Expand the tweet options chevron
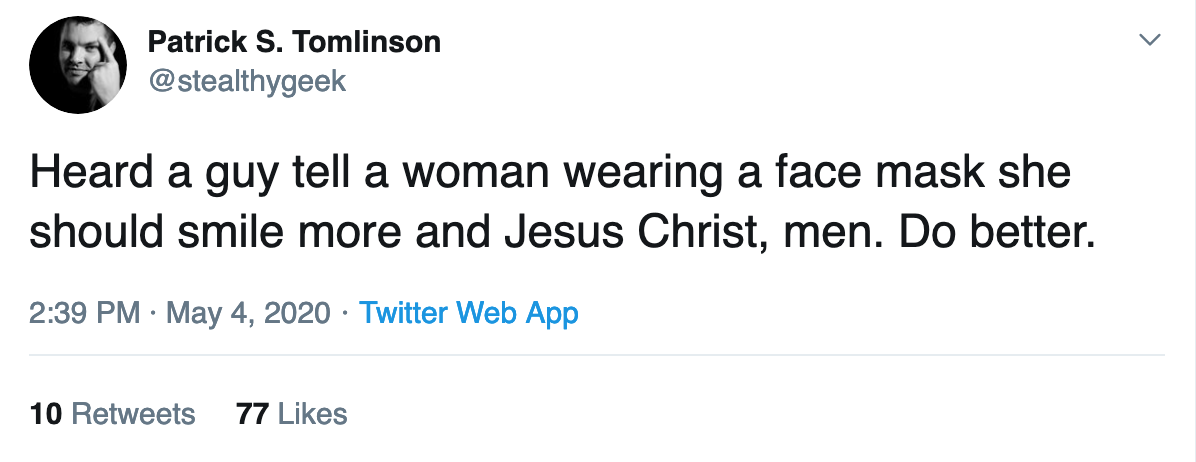1196x462 pixels. point(1151,40)
